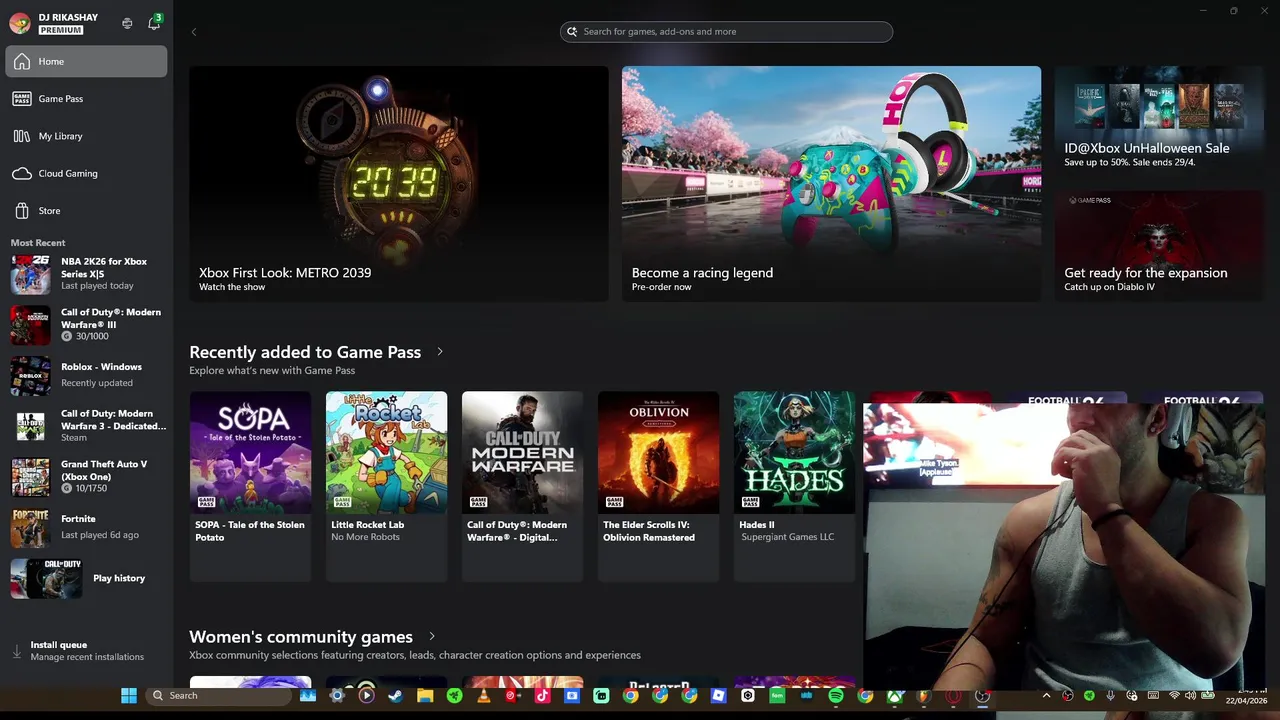Open Store in the sidebar

pos(86,211)
